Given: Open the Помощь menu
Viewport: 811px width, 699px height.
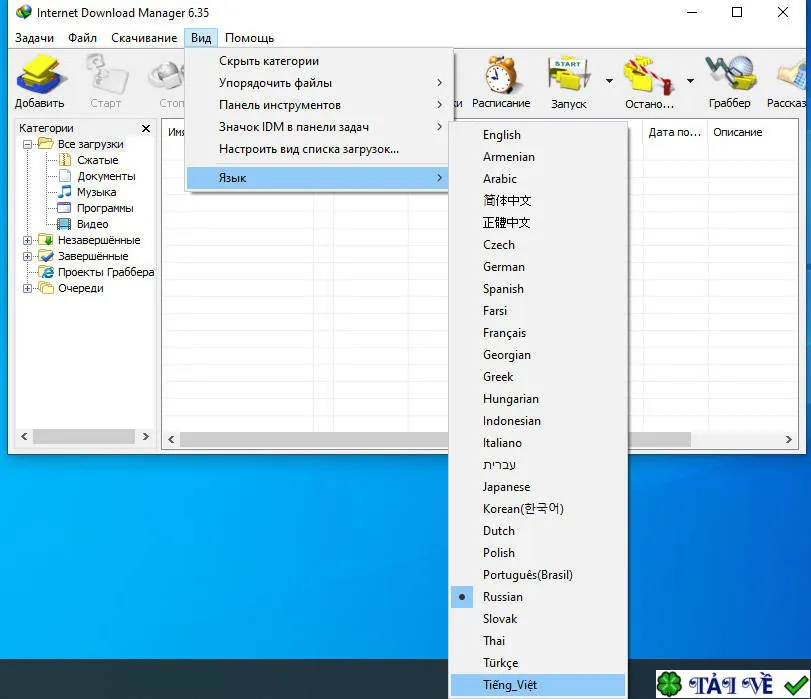Looking at the screenshot, I should coord(249,38).
